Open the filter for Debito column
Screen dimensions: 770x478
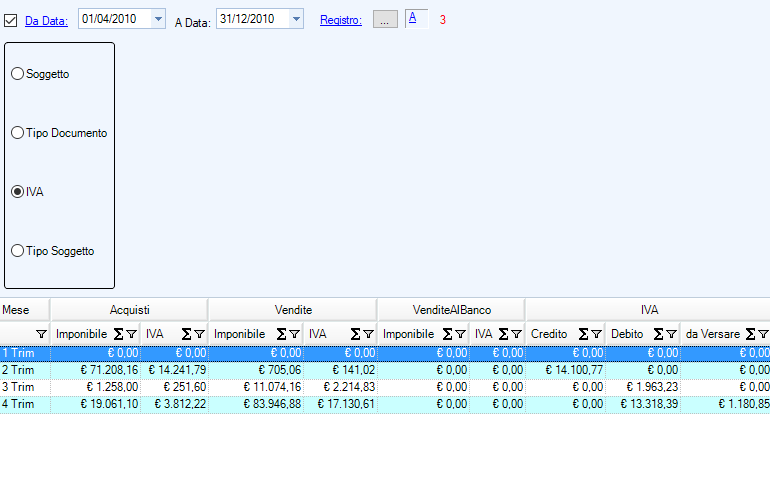pos(671,334)
